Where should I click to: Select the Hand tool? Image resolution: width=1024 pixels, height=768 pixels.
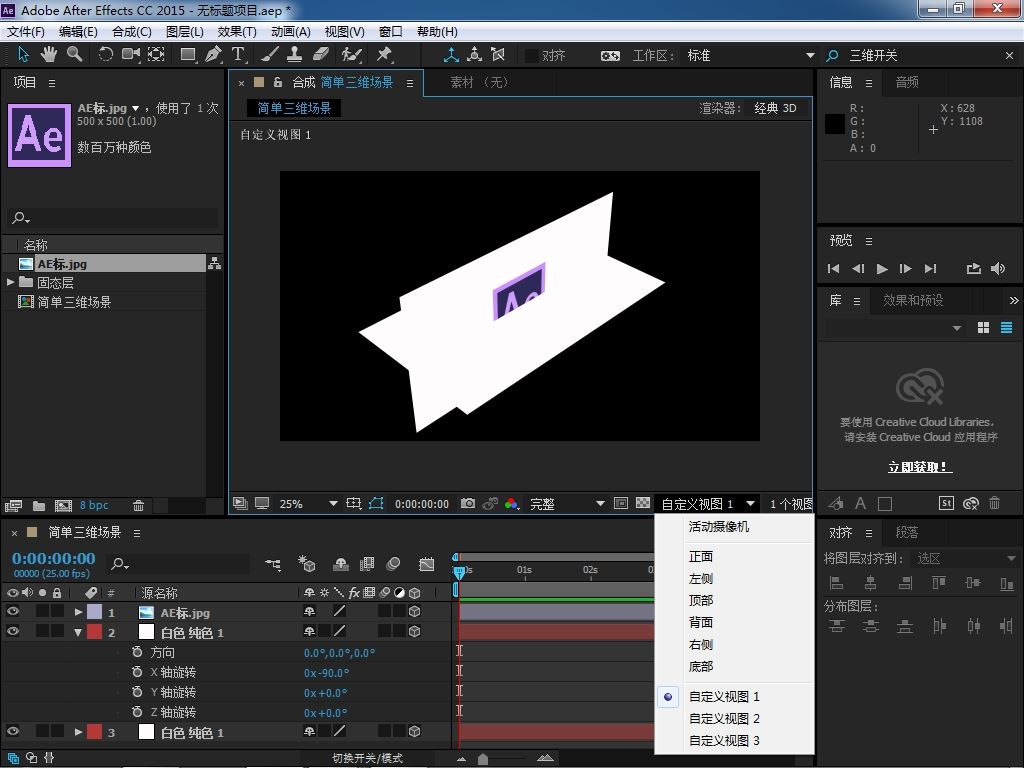(48, 55)
